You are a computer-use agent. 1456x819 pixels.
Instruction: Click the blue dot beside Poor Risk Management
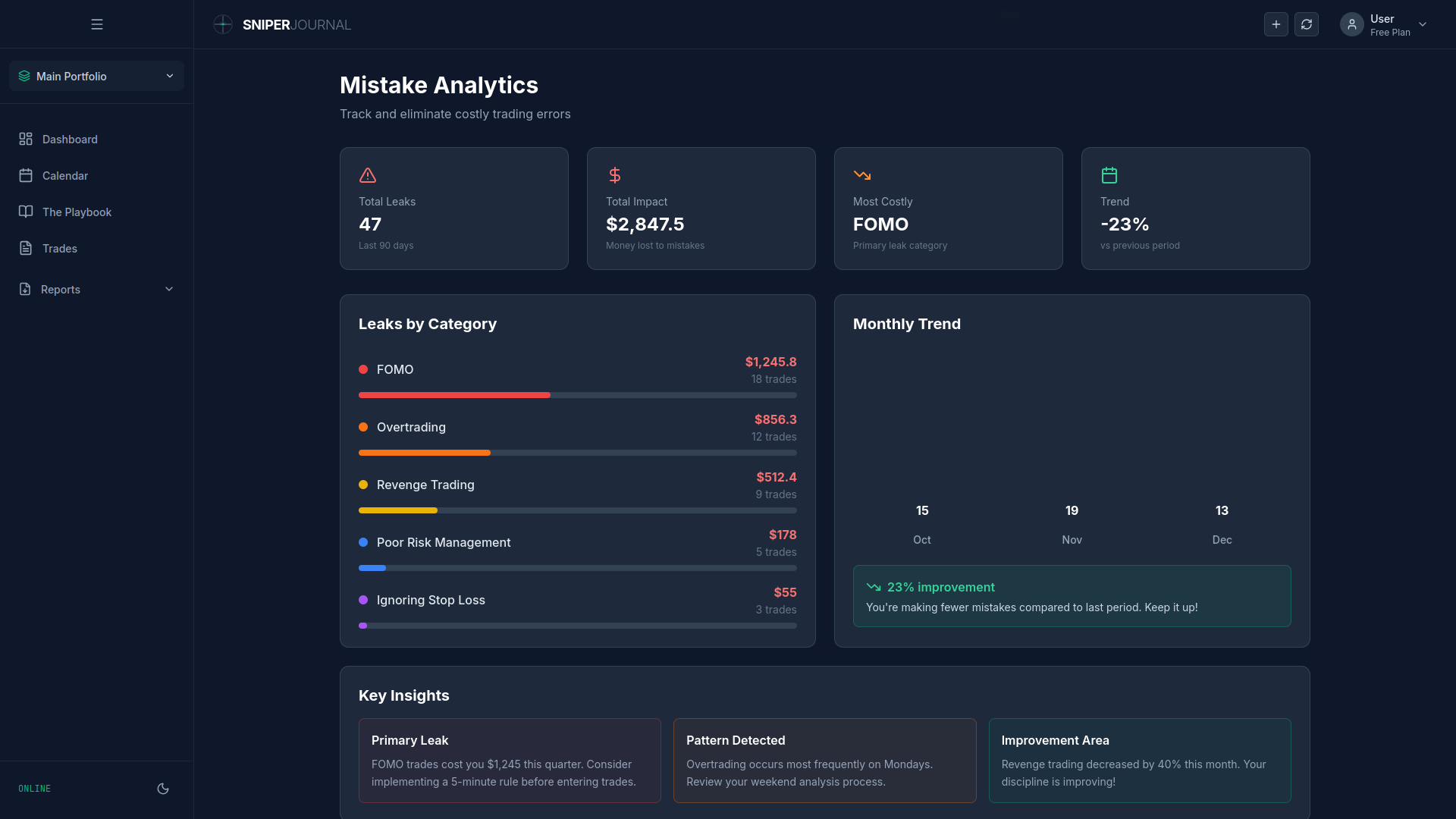coord(363,542)
